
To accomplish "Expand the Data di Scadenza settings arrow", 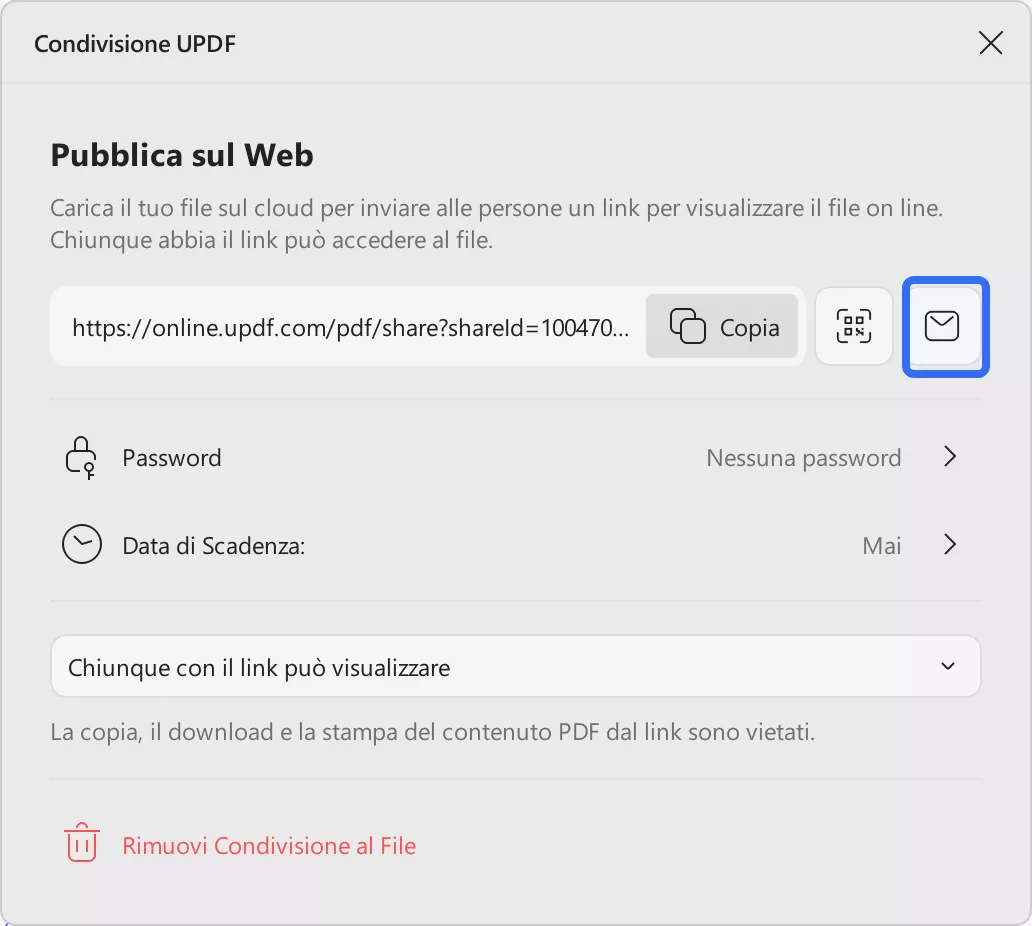I will 950,545.
